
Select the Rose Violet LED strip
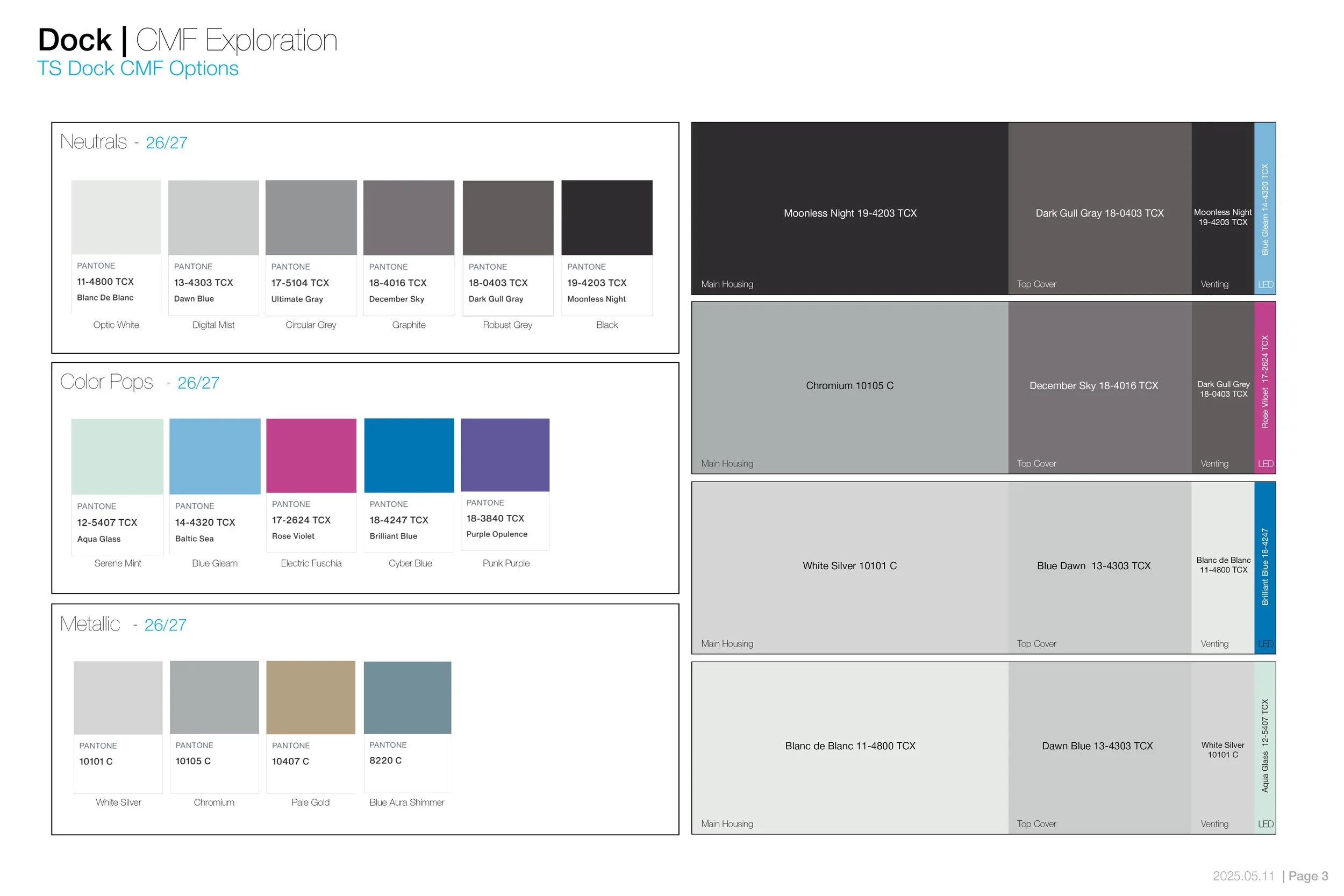click(1264, 388)
